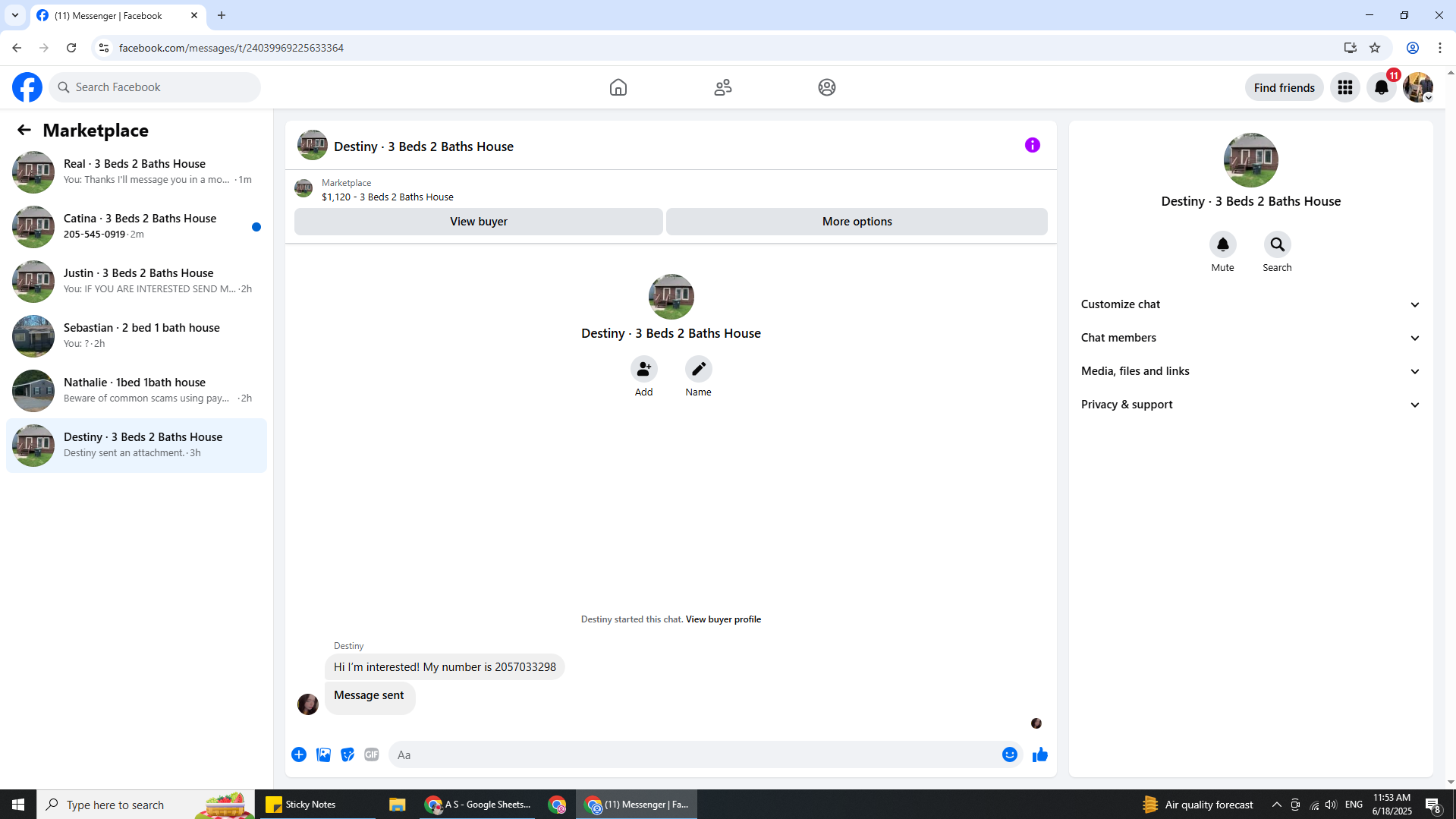Expand the Chat members section
This screenshot has width=1456, height=819.
[x=1251, y=338]
